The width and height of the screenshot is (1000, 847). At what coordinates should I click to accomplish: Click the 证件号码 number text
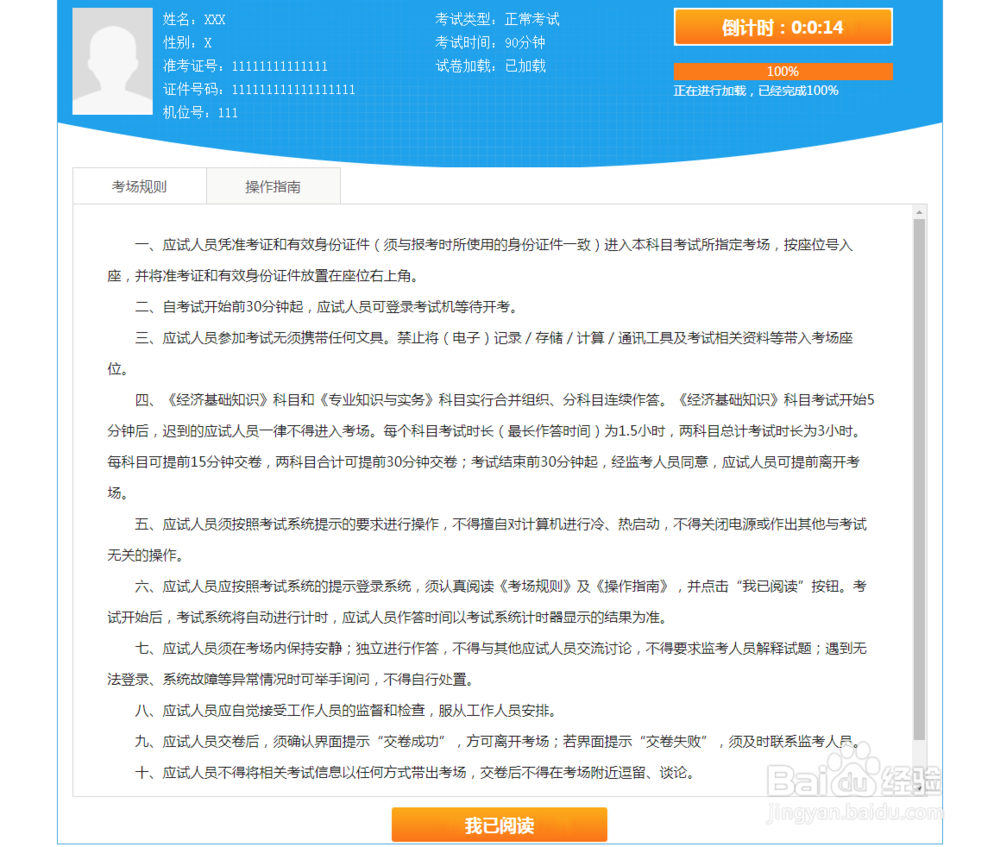259,89
